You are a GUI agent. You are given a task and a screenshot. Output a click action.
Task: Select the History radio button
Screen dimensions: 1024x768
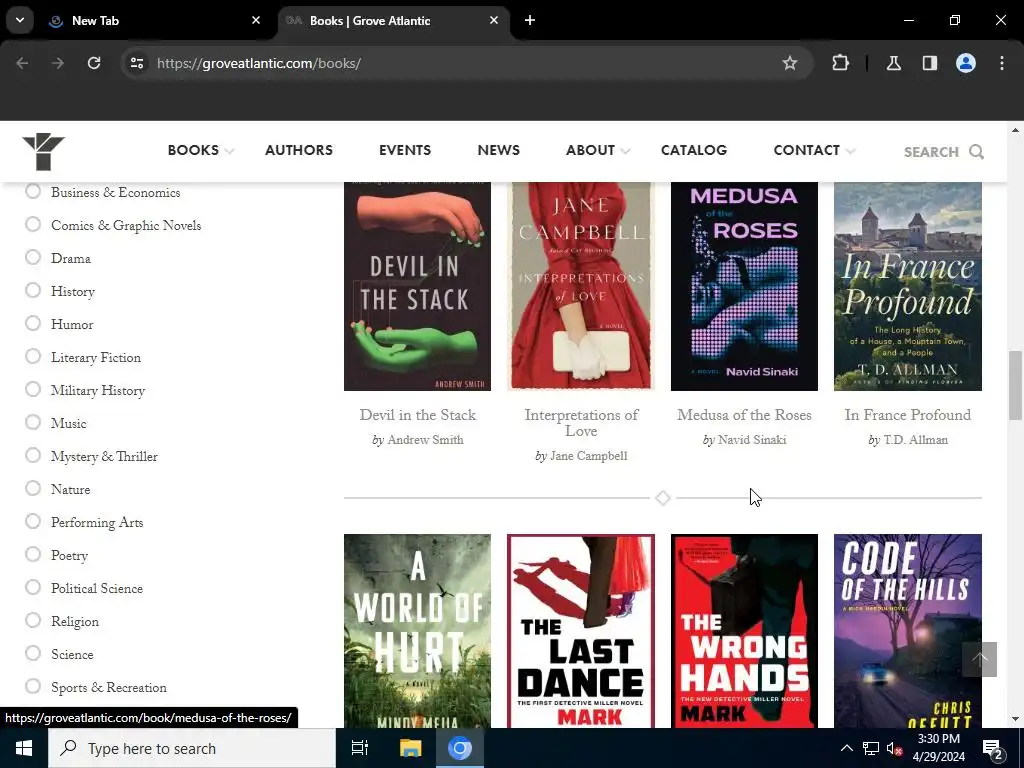tap(33, 291)
